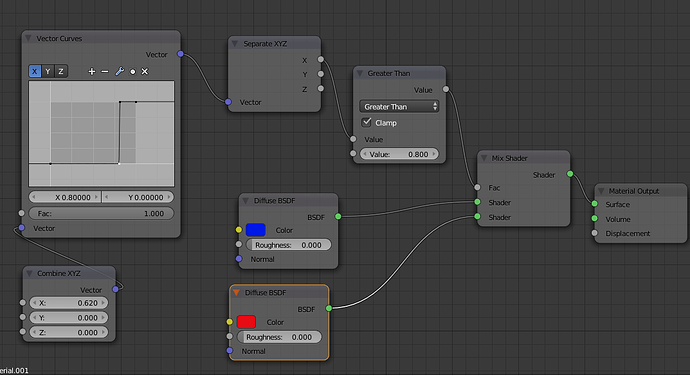
Task: Open red color swatch of Diffuse BSDF
Action: [x=246, y=322]
